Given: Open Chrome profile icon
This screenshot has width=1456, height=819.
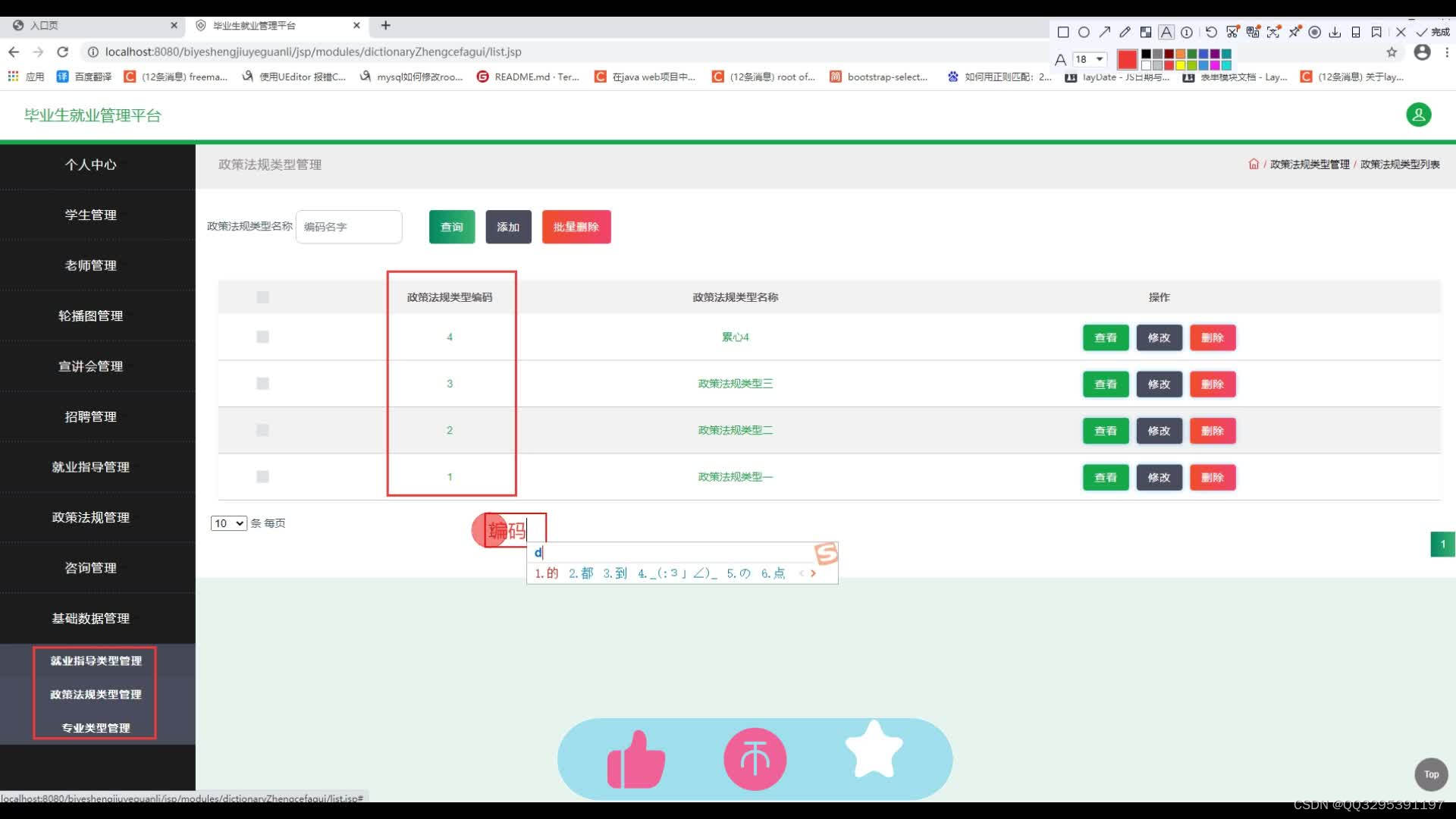Looking at the screenshot, I should (1423, 52).
